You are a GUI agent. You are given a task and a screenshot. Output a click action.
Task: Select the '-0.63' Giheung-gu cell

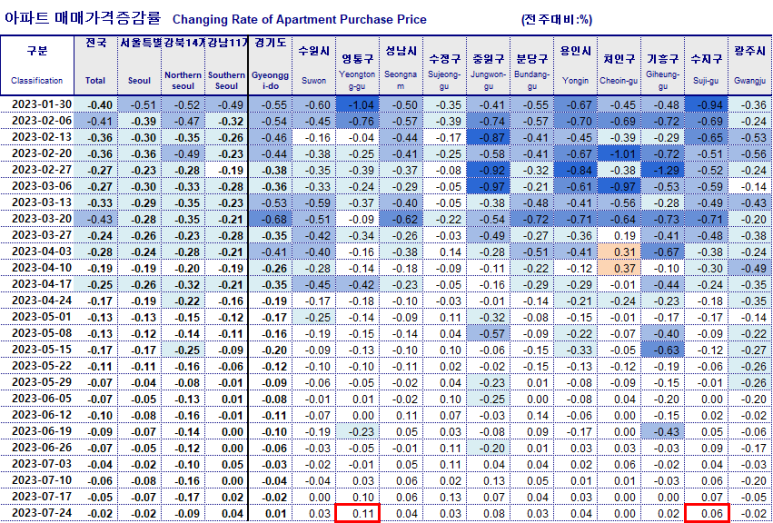click(663, 349)
